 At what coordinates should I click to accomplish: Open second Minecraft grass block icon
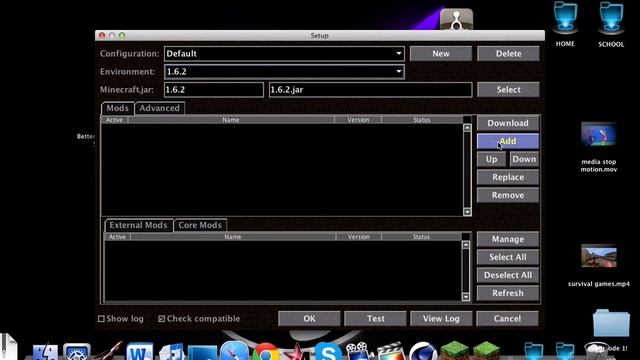pos(486,352)
